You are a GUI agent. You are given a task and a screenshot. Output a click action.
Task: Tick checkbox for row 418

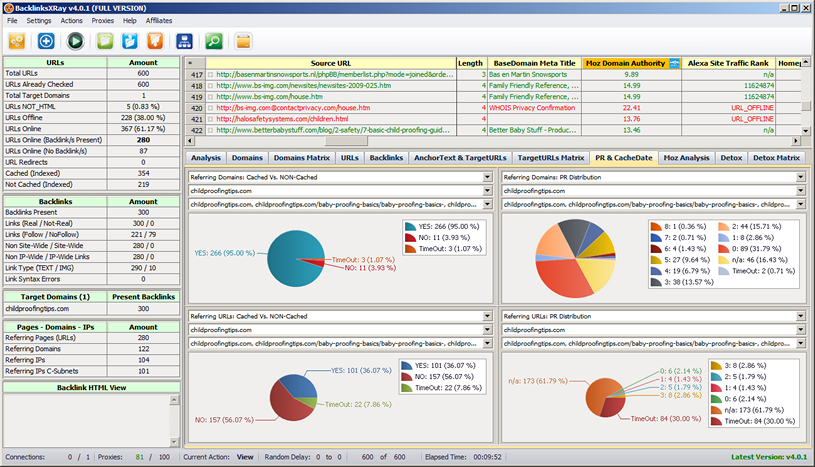[x=211, y=86]
